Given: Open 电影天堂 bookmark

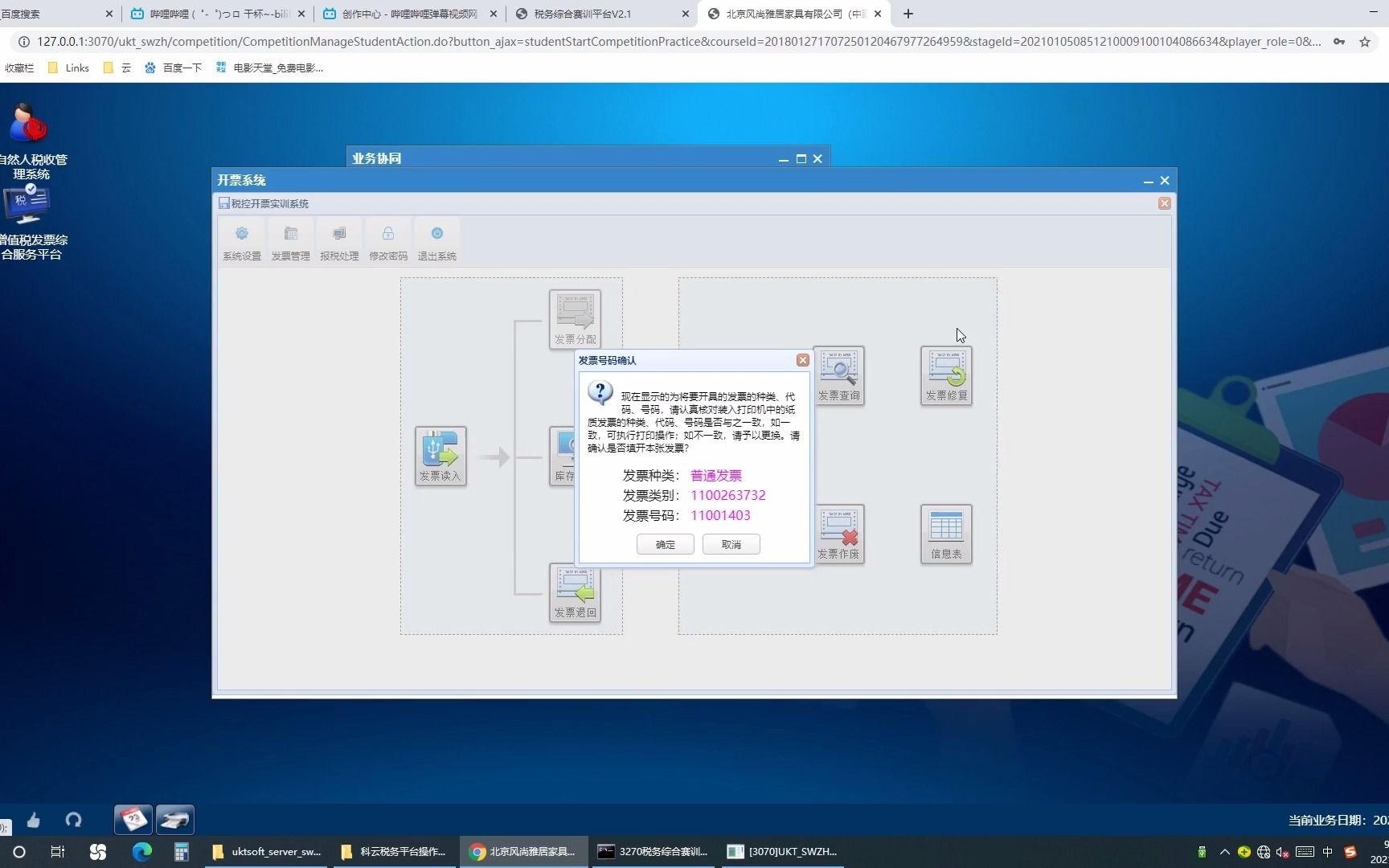Looking at the screenshot, I should (x=269, y=68).
